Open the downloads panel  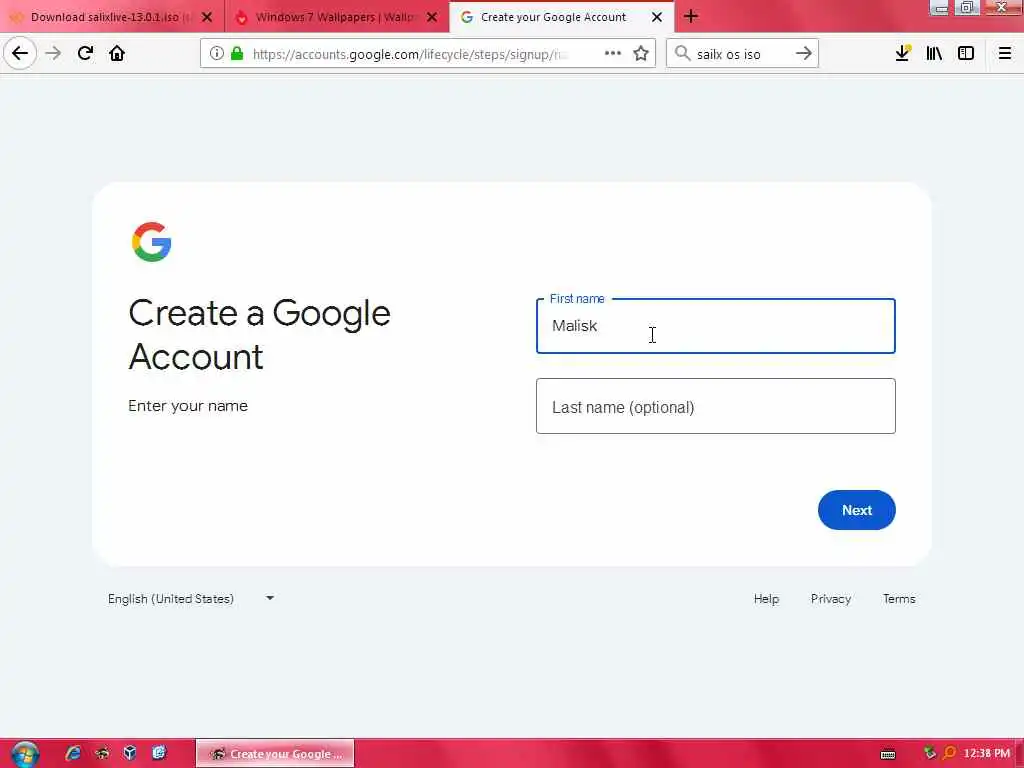click(x=903, y=53)
